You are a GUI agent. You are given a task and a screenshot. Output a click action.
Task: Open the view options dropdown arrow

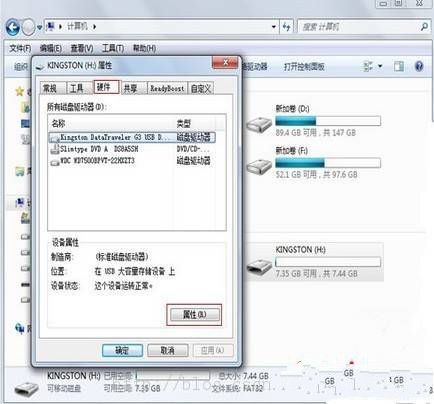tap(380, 66)
